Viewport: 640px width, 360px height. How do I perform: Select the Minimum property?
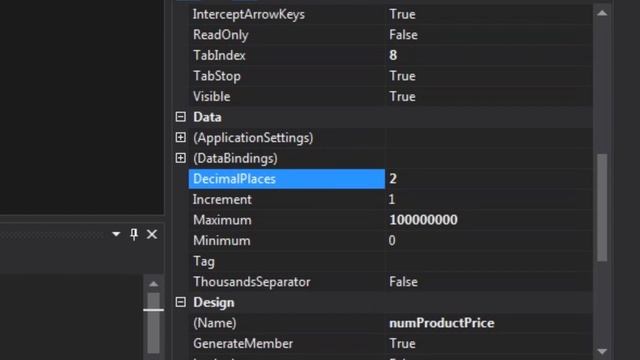click(222, 241)
